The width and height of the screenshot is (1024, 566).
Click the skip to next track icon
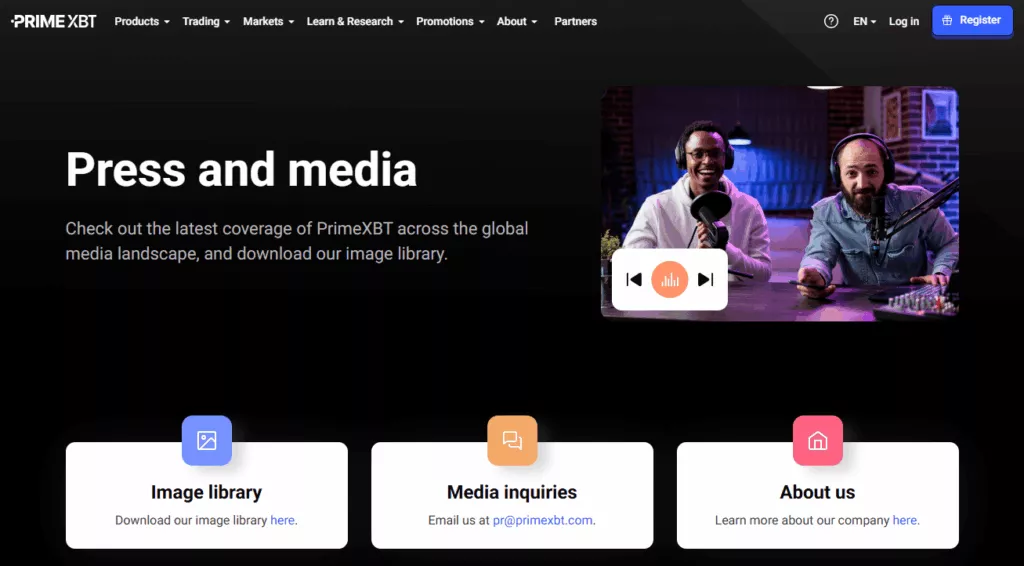pos(705,279)
